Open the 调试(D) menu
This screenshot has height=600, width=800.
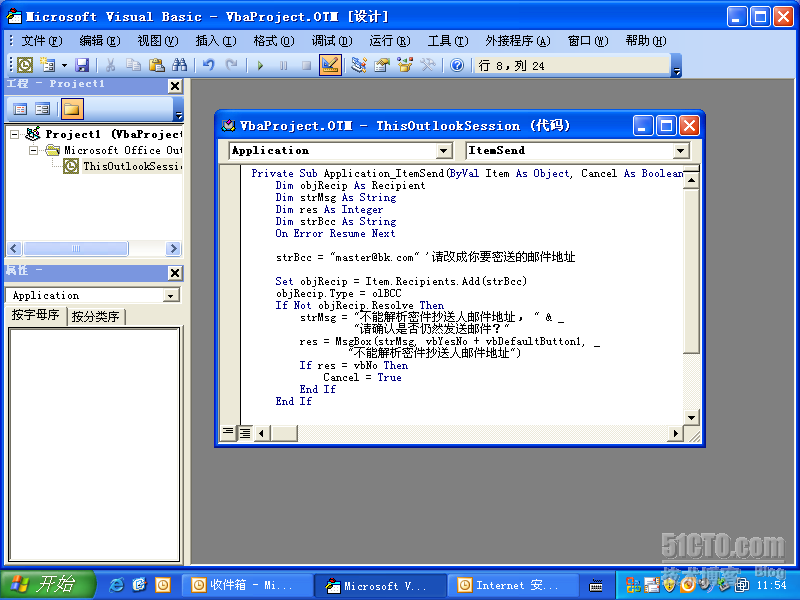point(332,41)
